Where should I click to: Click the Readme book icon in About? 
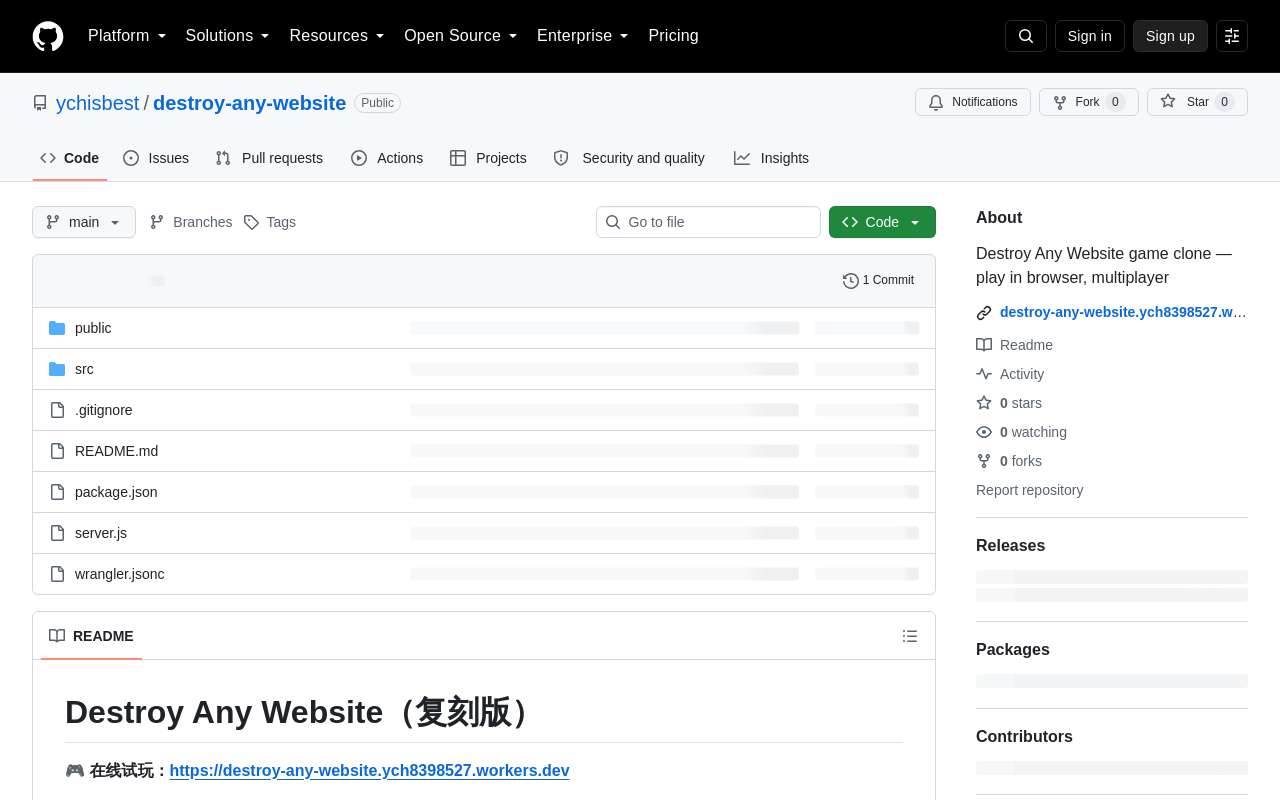coord(984,345)
